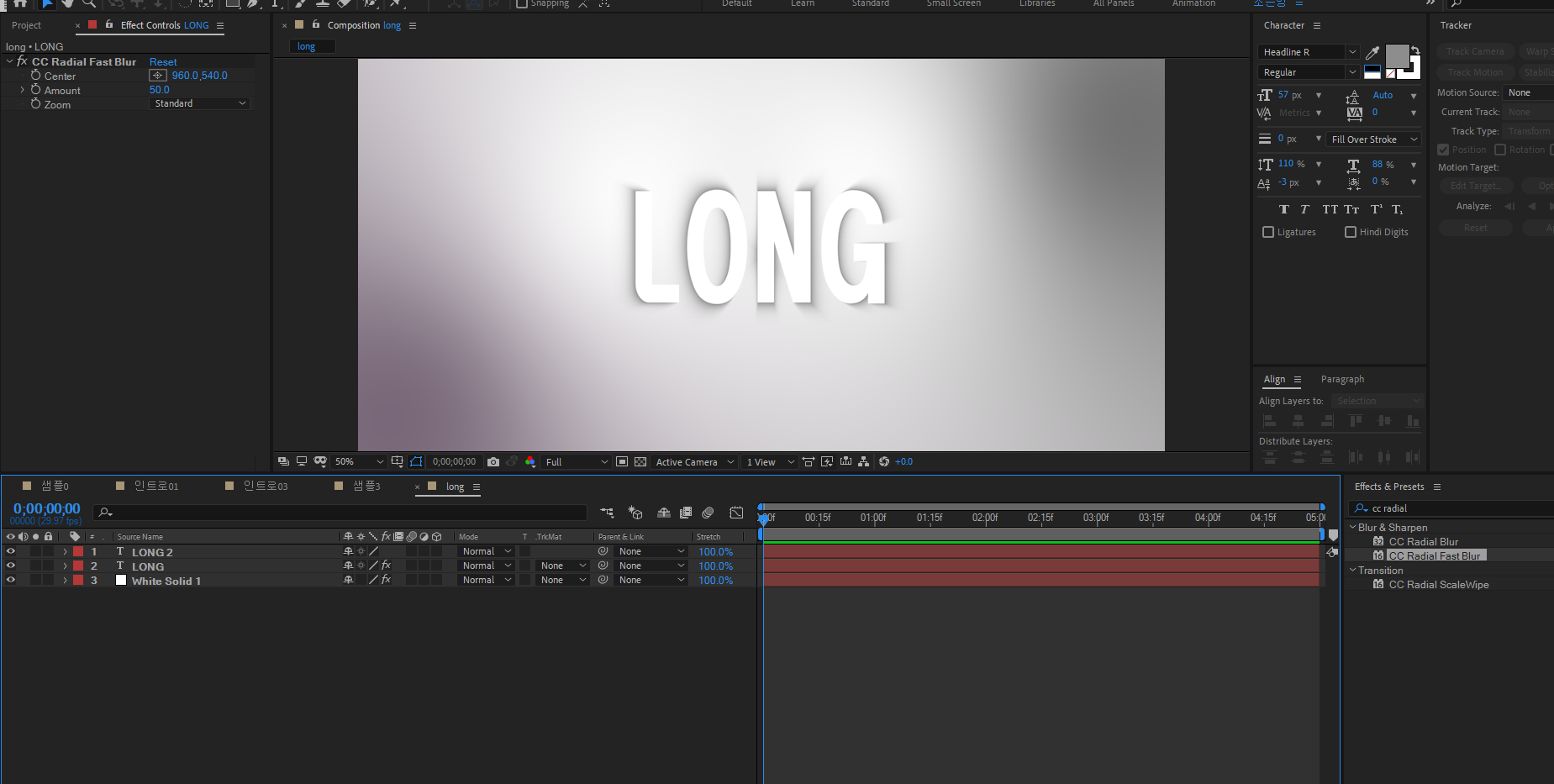Hide the LONG 2 layer with its eye icon
The height and width of the screenshot is (784, 1554).
click(x=11, y=552)
